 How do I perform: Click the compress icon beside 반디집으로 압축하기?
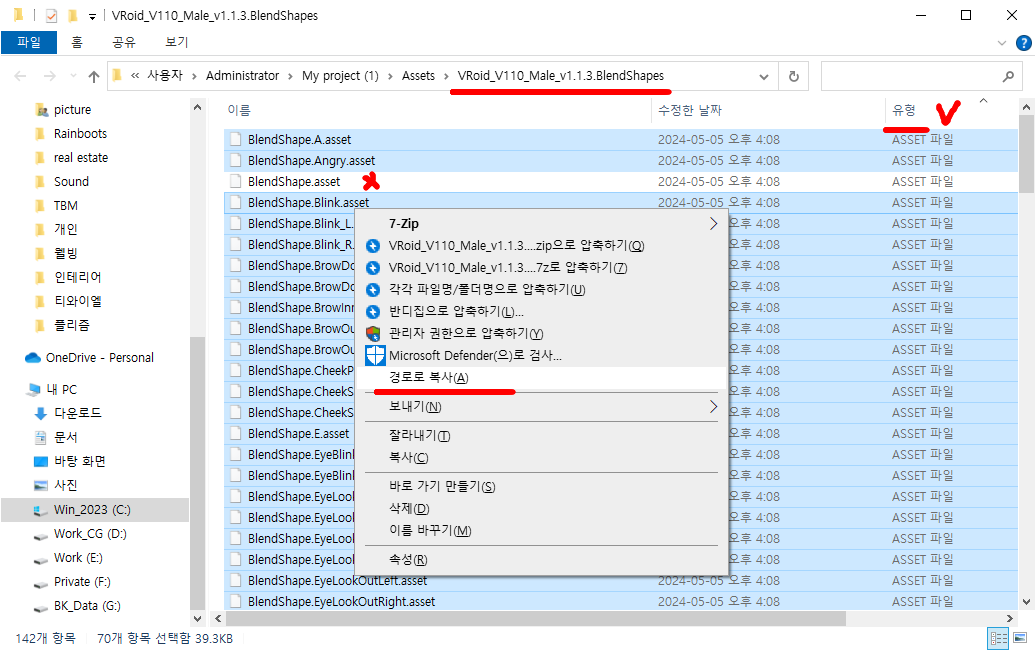(x=373, y=311)
